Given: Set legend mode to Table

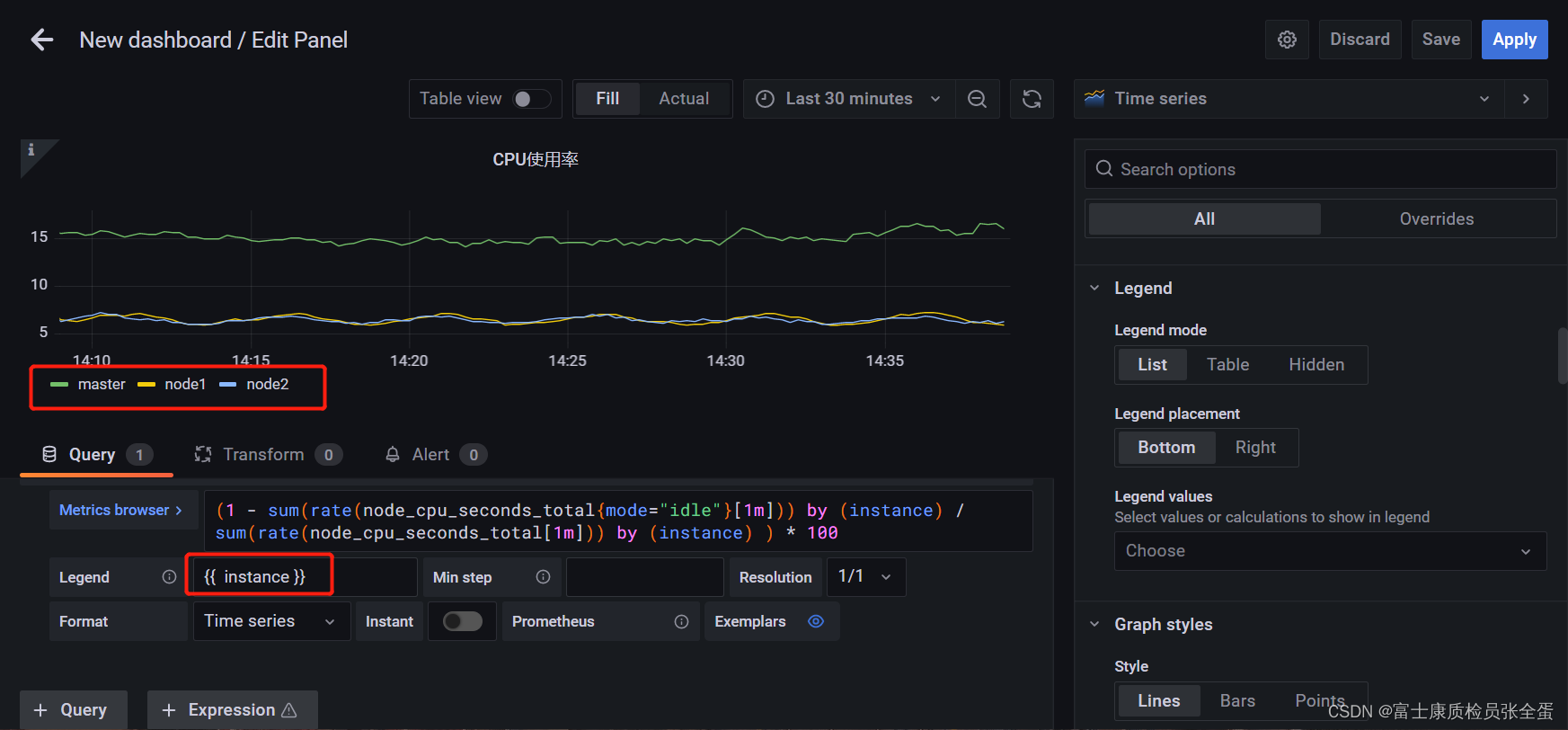Looking at the screenshot, I should pos(1227,365).
